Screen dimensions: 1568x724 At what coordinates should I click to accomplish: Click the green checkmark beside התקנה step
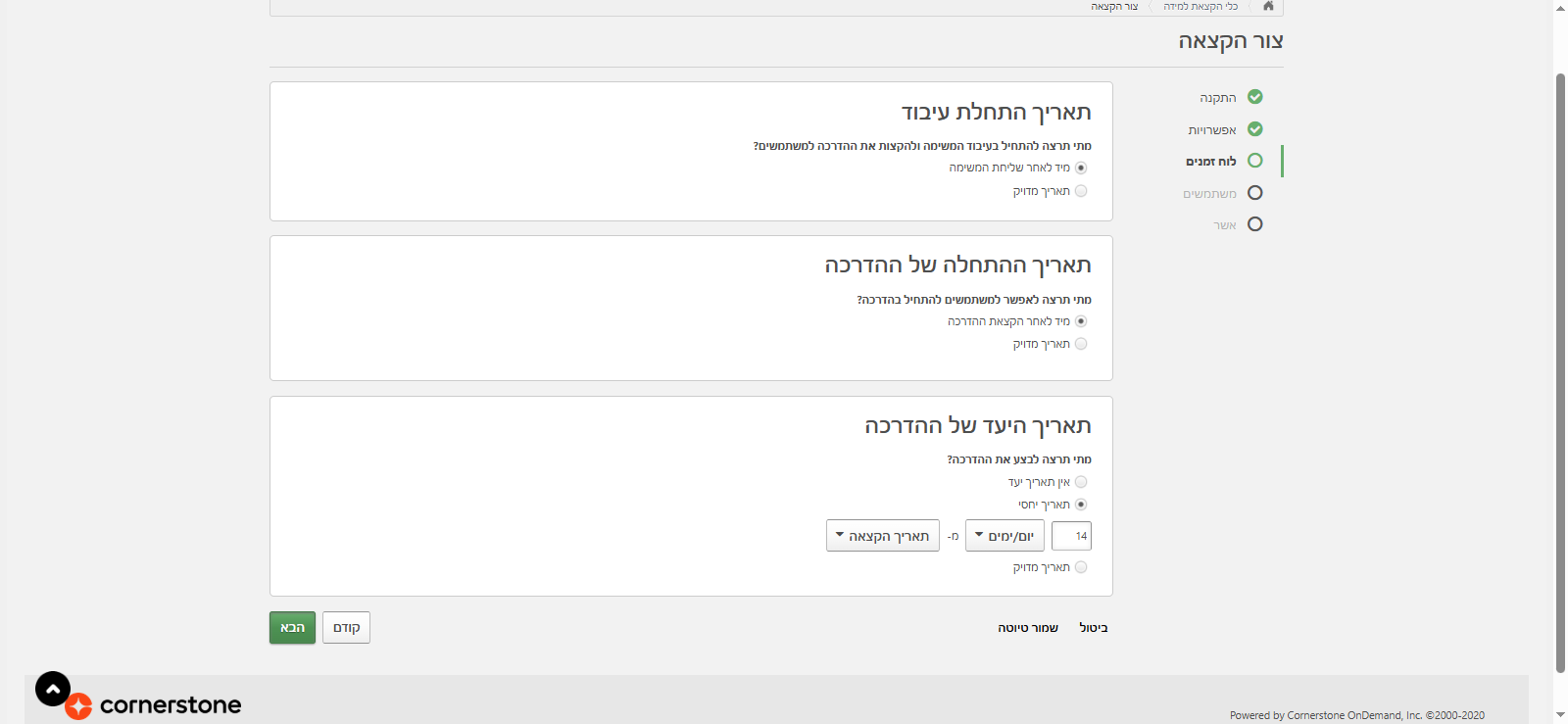pos(1255,97)
